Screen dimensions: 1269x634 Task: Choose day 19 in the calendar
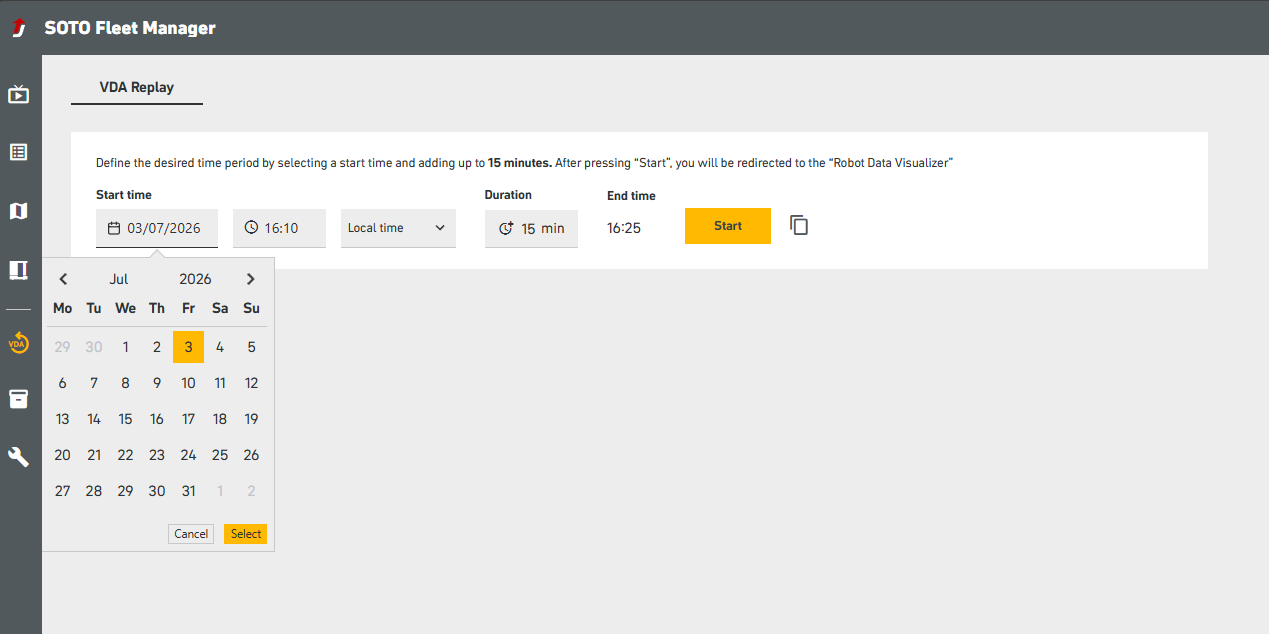click(251, 419)
